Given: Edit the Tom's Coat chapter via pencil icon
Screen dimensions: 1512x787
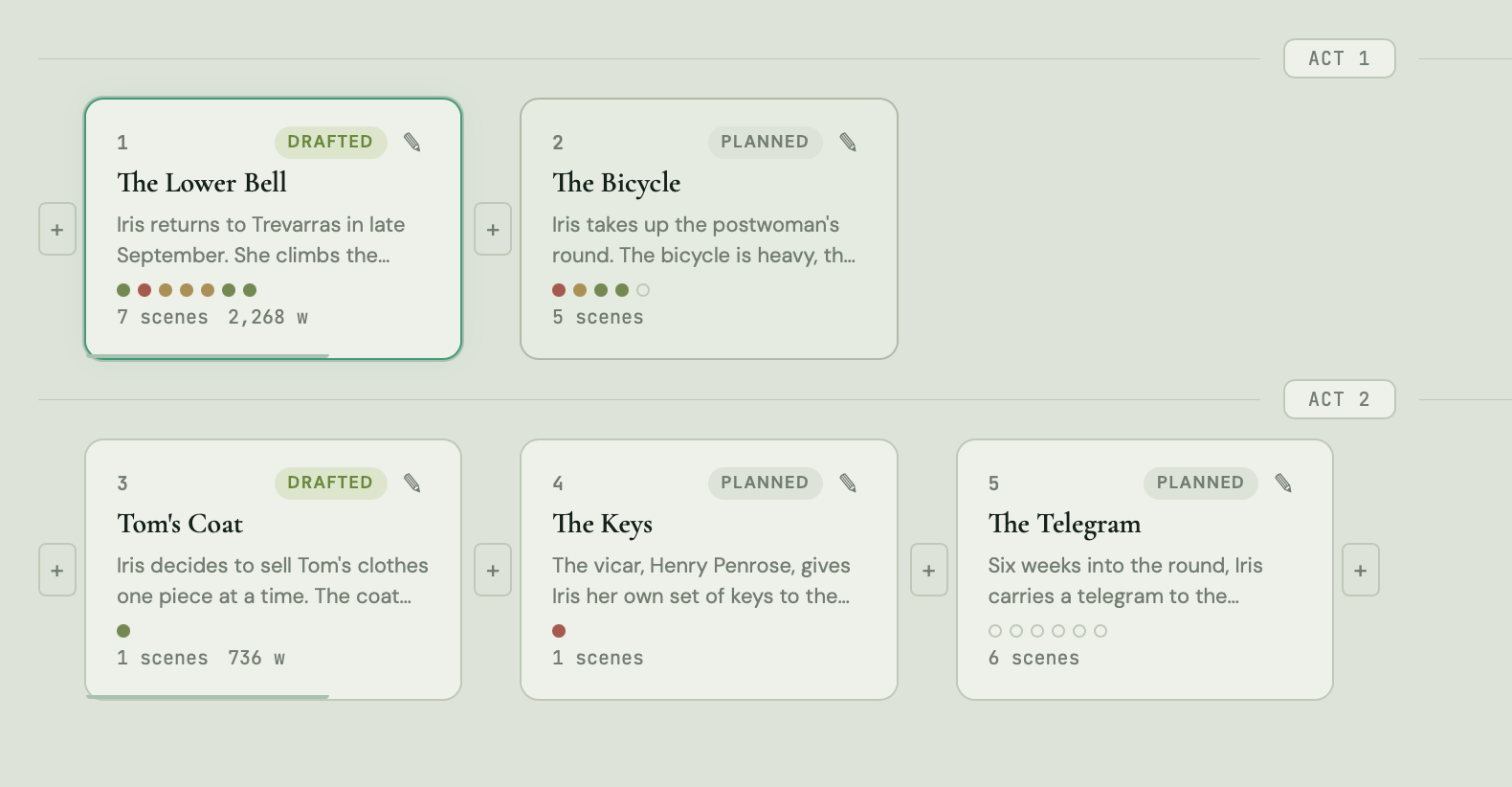Looking at the screenshot, I should [x=412, y=483].
